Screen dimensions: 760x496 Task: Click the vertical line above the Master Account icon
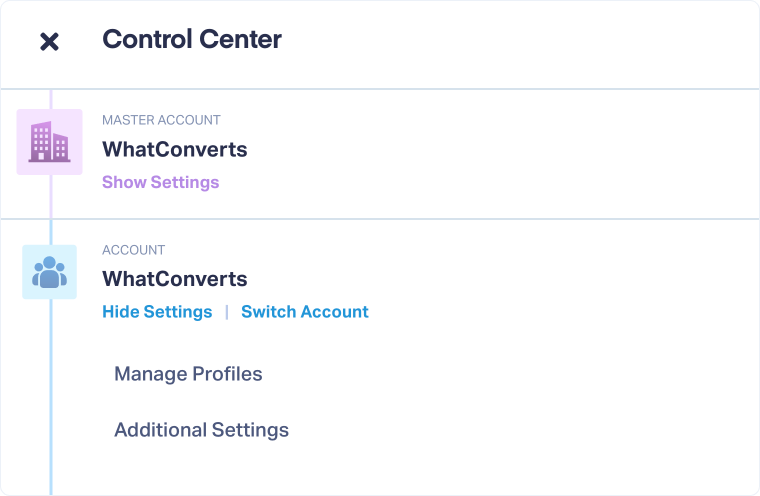[x=50, y=98]
